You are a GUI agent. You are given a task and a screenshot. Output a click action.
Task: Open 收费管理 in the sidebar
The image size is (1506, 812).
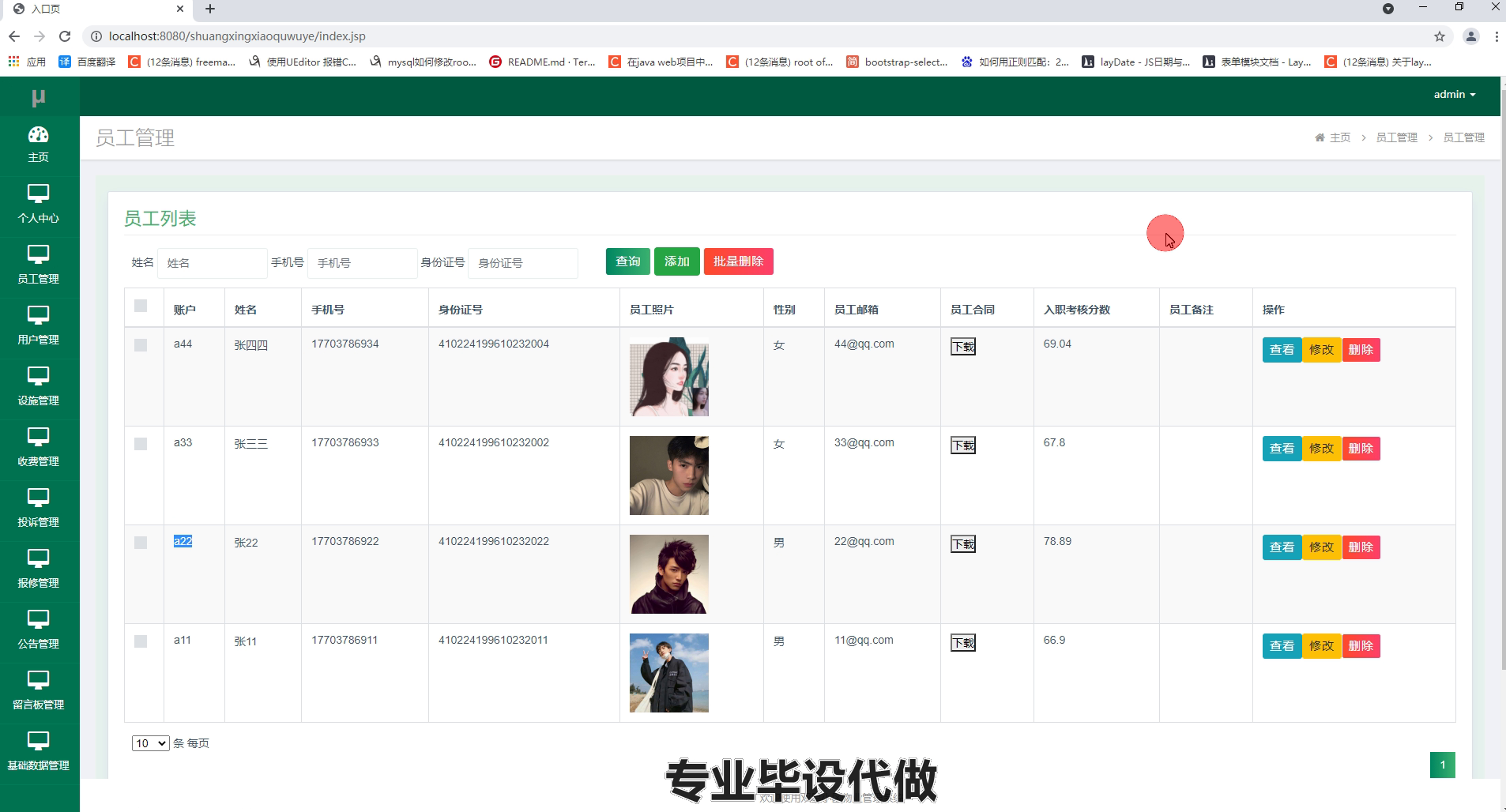38,447
